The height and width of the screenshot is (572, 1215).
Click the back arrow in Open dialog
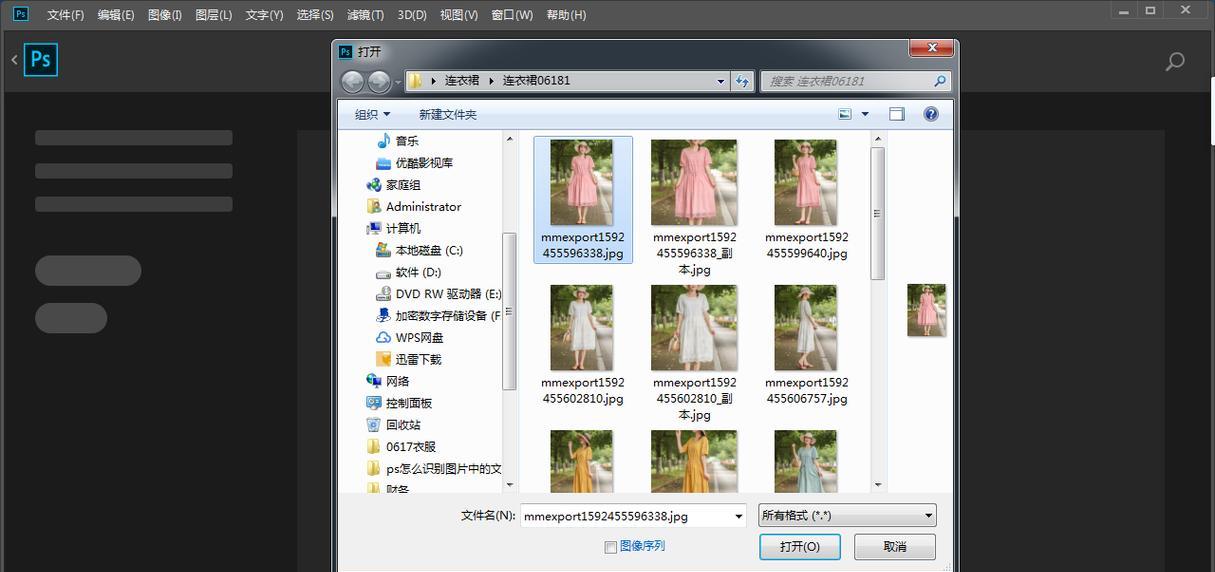coord(352,81)
